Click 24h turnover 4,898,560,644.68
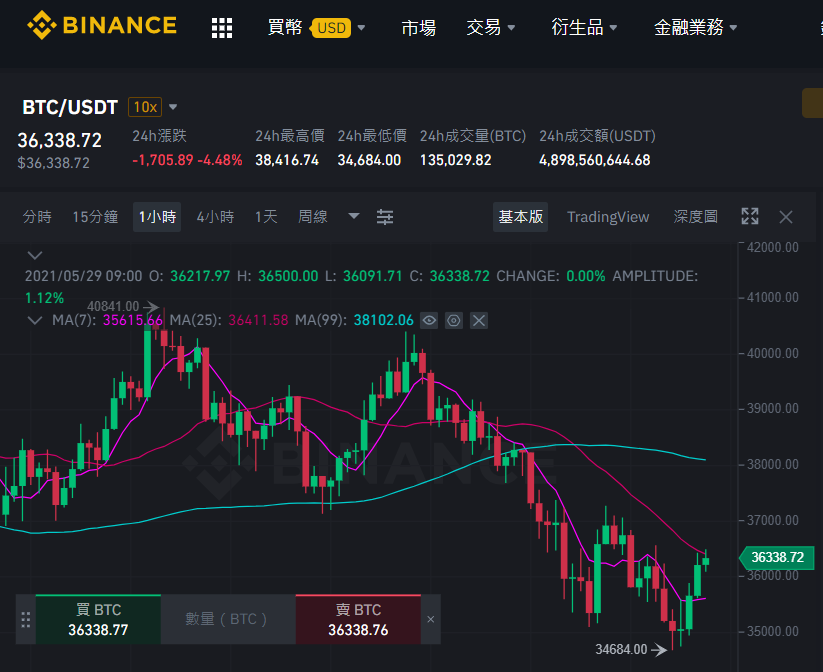 click(595, 160)
